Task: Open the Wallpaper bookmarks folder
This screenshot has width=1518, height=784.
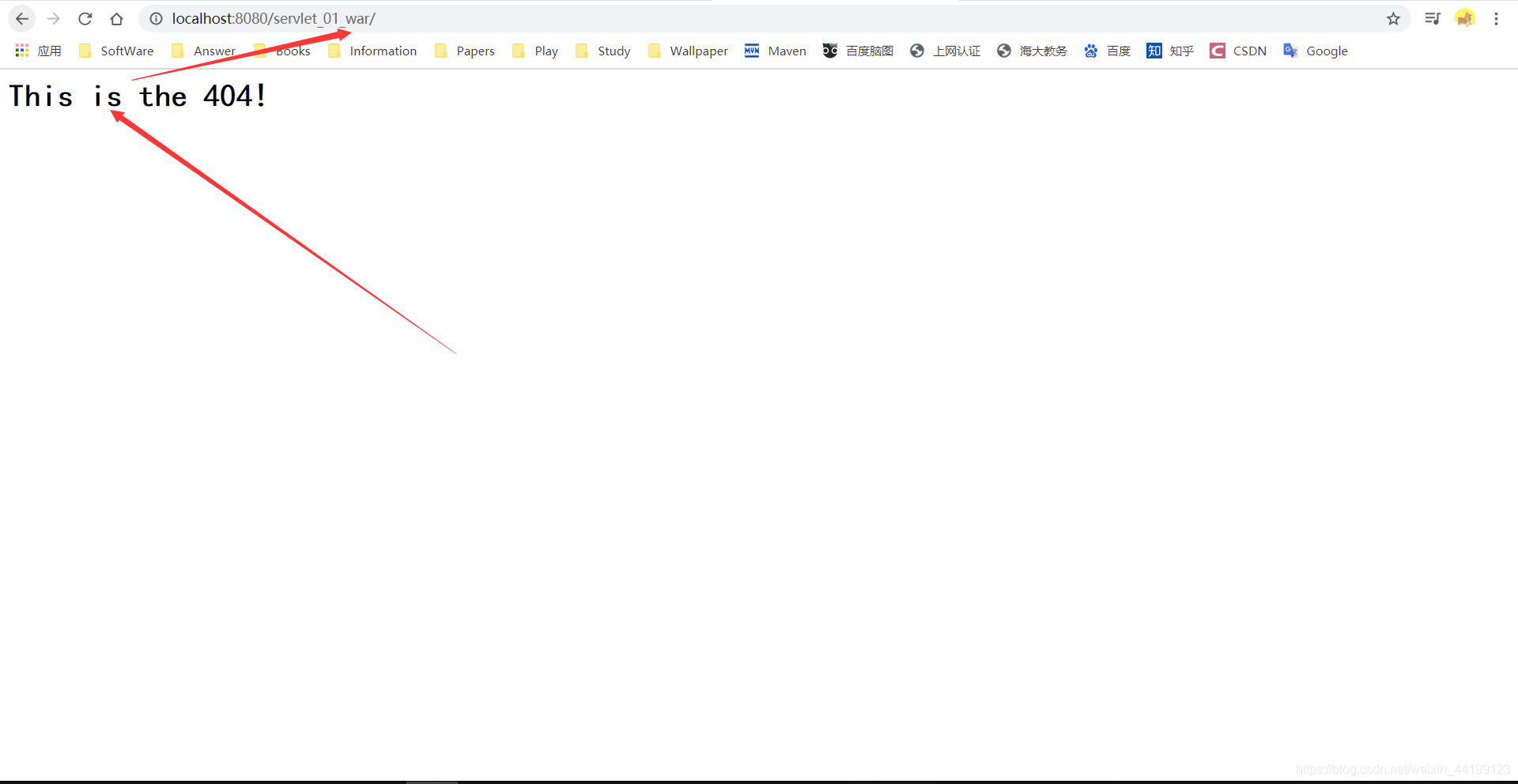Action: tap(688, 51)
